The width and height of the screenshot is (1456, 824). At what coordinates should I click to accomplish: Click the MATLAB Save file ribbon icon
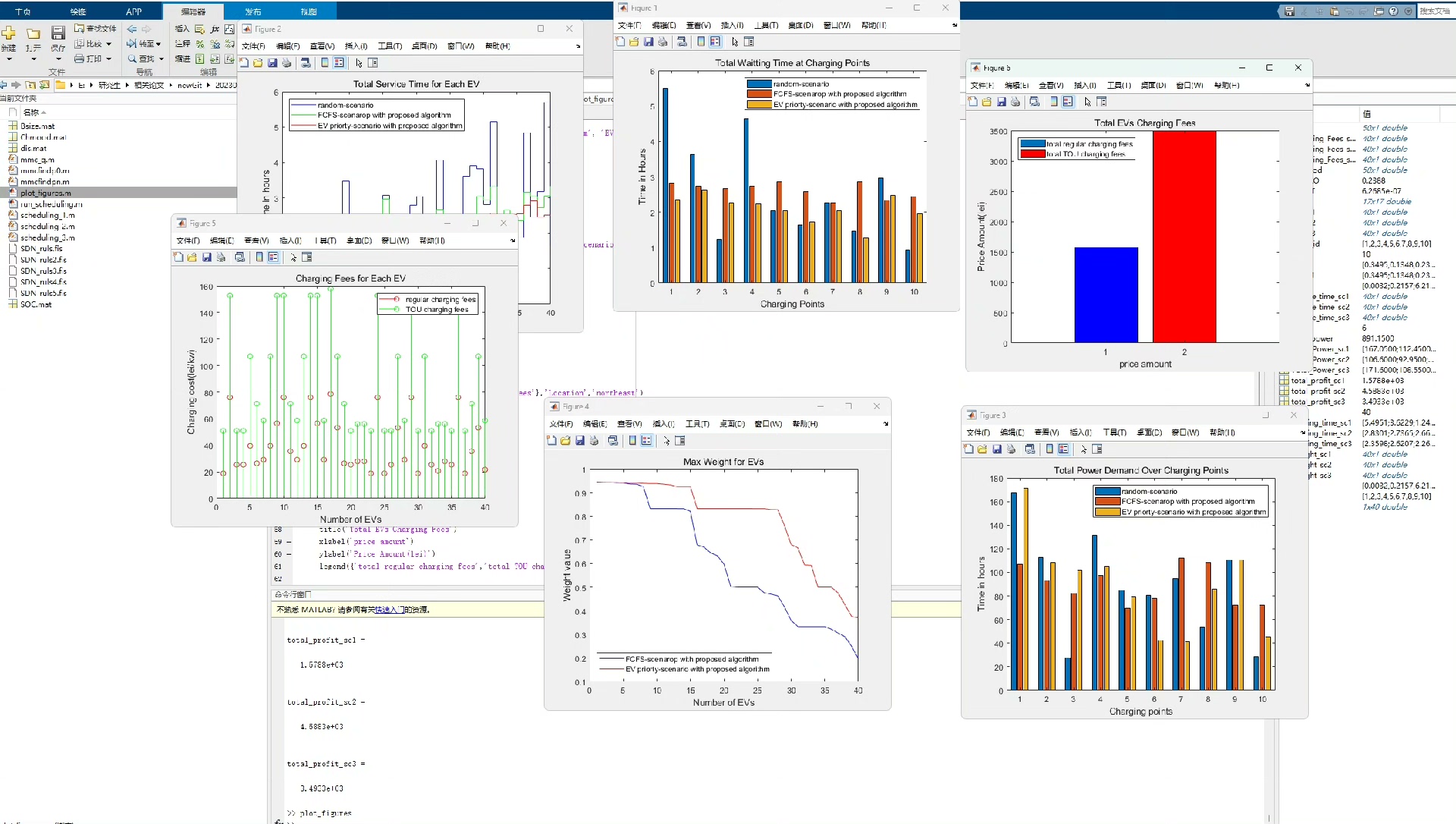pos(58,33)
